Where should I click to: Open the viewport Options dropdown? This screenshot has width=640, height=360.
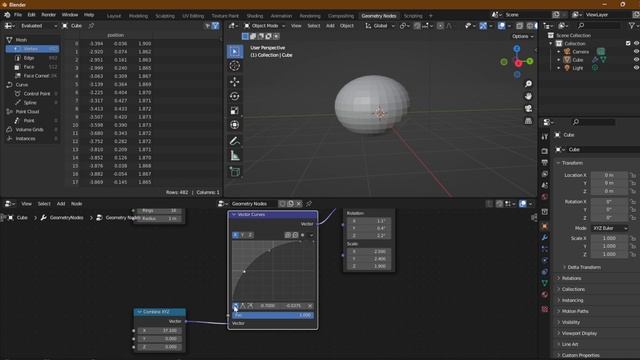[x=522, y=36]
